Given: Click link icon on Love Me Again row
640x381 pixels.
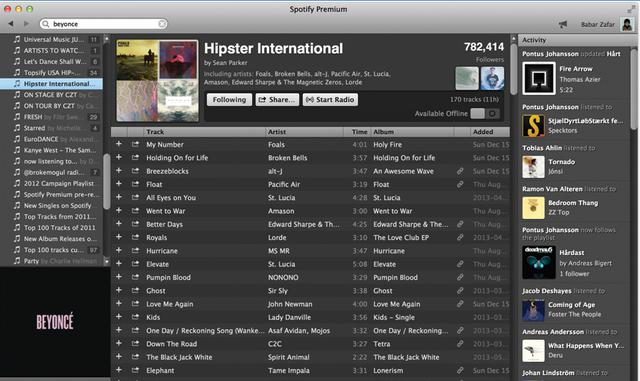Looking at the screenshot, I should point(460,304).
